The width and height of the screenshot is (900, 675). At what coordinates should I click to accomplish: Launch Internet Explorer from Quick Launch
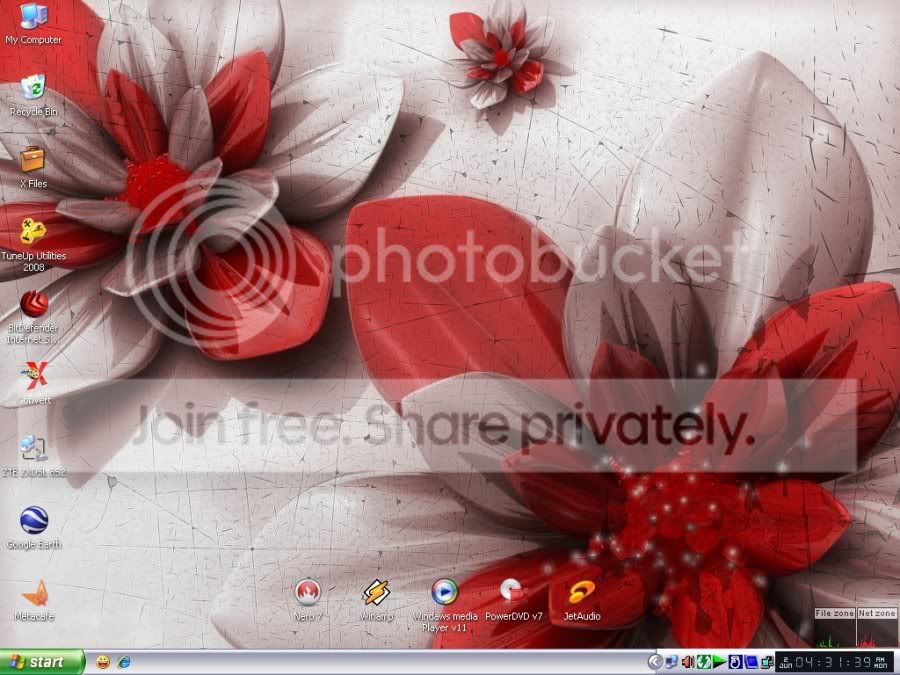click(x=123, y=662)
